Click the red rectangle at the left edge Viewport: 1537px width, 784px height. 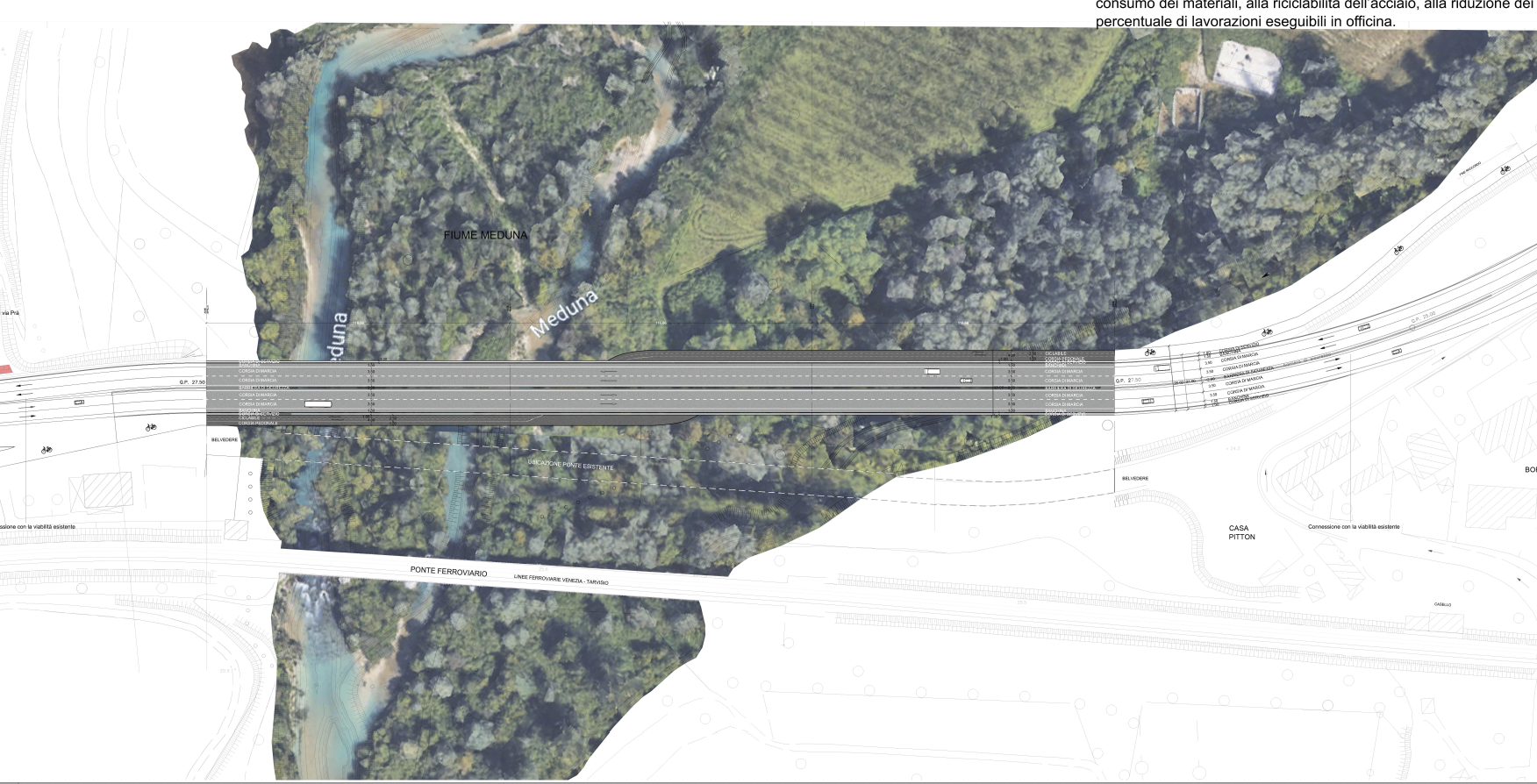4,369
